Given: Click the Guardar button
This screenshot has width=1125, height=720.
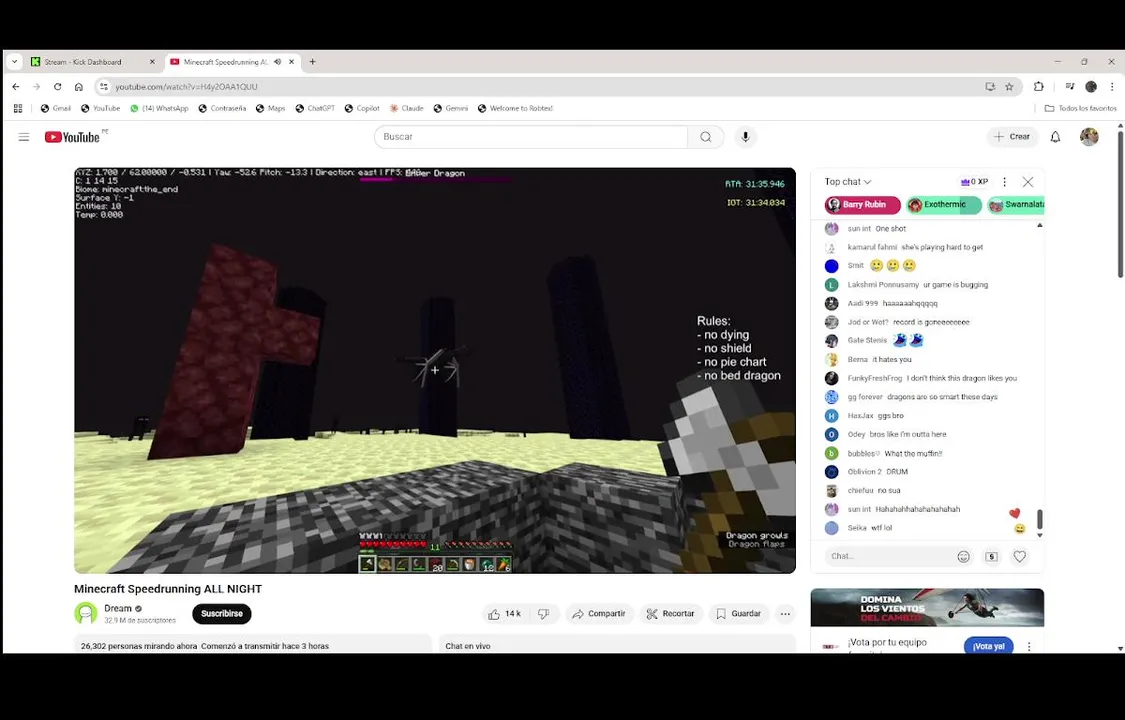Looking at the screenshot, I should click(739, 614).
